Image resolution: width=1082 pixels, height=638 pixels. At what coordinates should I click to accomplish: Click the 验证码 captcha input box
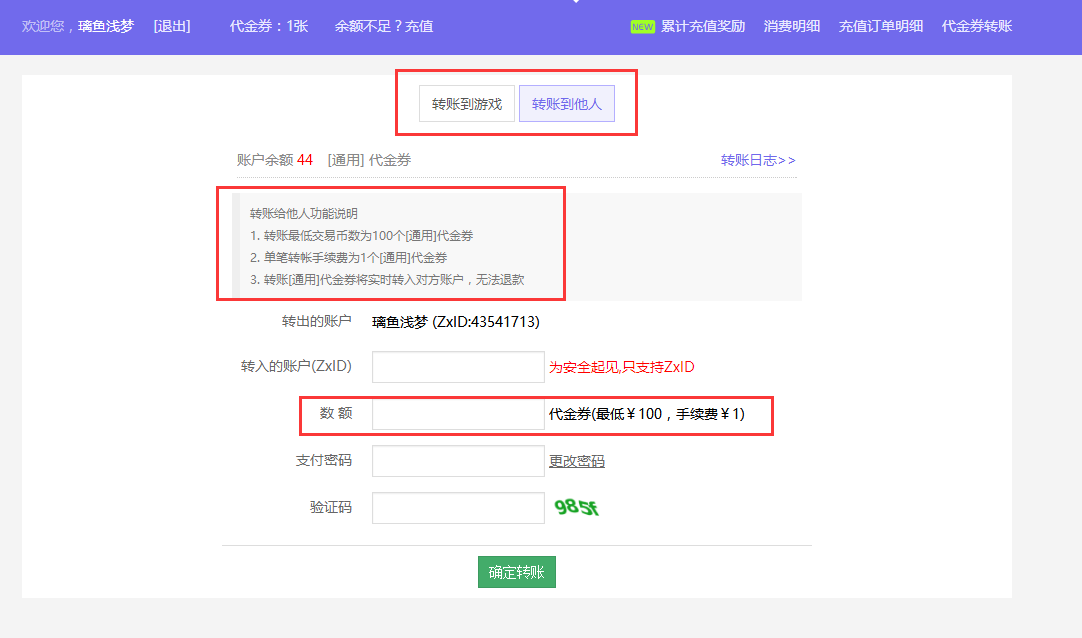pos(458,508)
